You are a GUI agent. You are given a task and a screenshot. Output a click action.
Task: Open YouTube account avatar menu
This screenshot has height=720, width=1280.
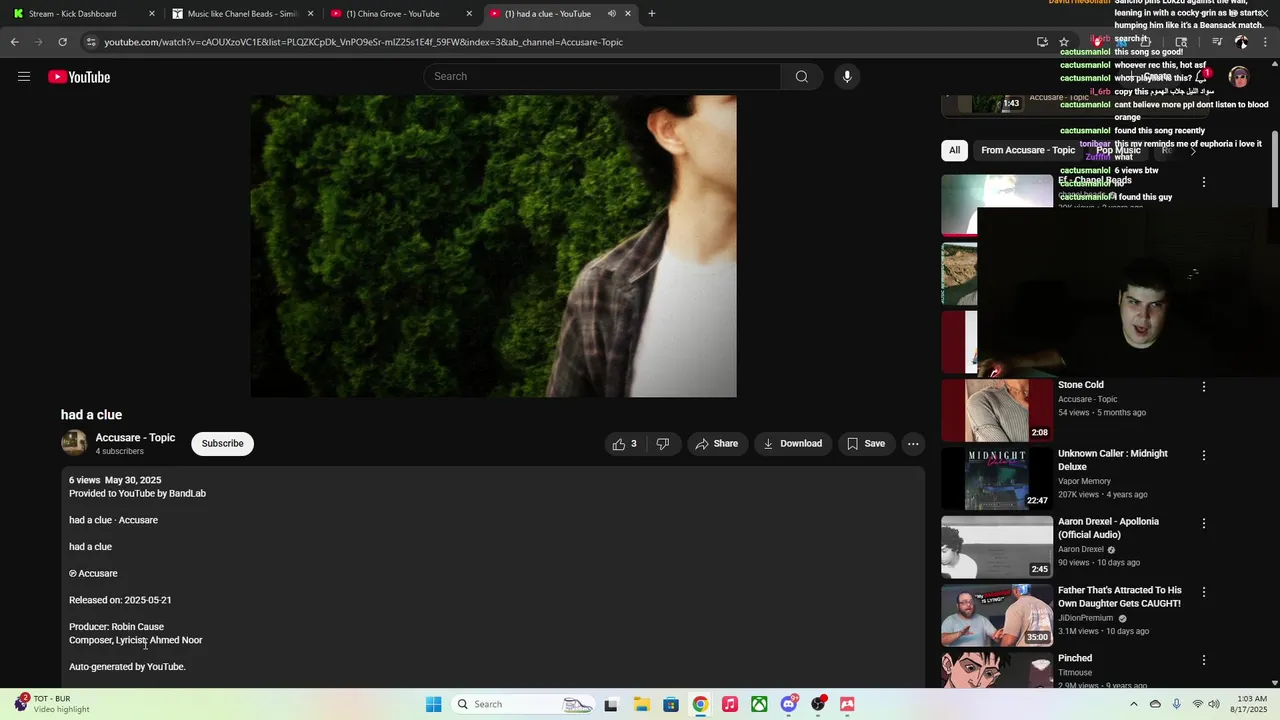click(x=1239, y=77)
